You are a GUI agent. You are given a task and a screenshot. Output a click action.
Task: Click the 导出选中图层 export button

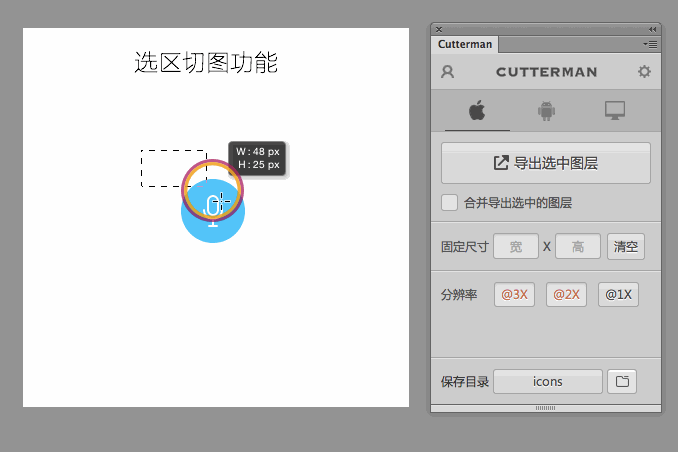[x=546, y=163]
